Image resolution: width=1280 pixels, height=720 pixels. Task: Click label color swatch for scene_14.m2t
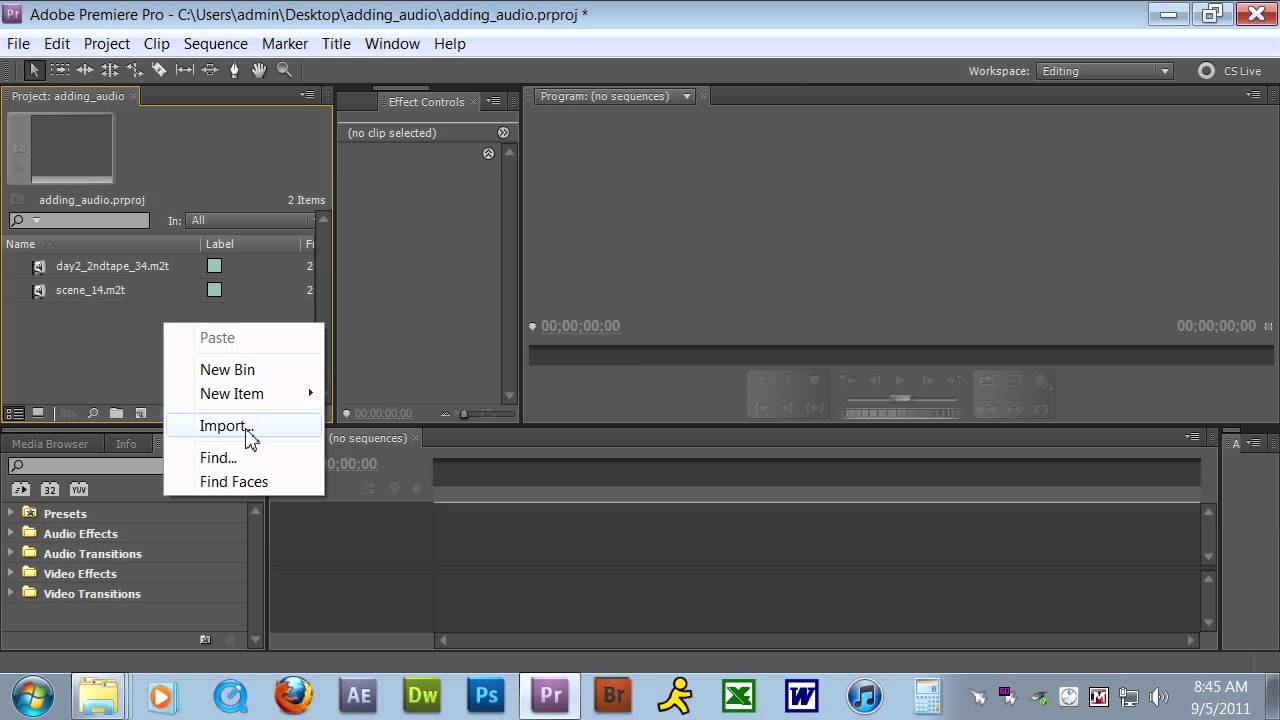coord(214,290)
